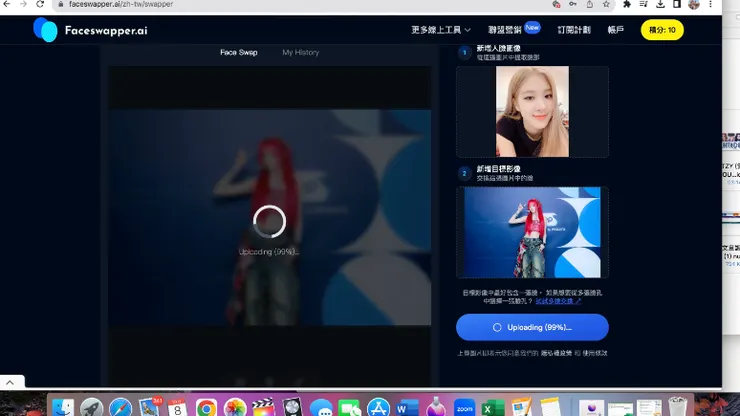Switch to the My History tab
740x416 pixels.
click(x=301, y=52)
